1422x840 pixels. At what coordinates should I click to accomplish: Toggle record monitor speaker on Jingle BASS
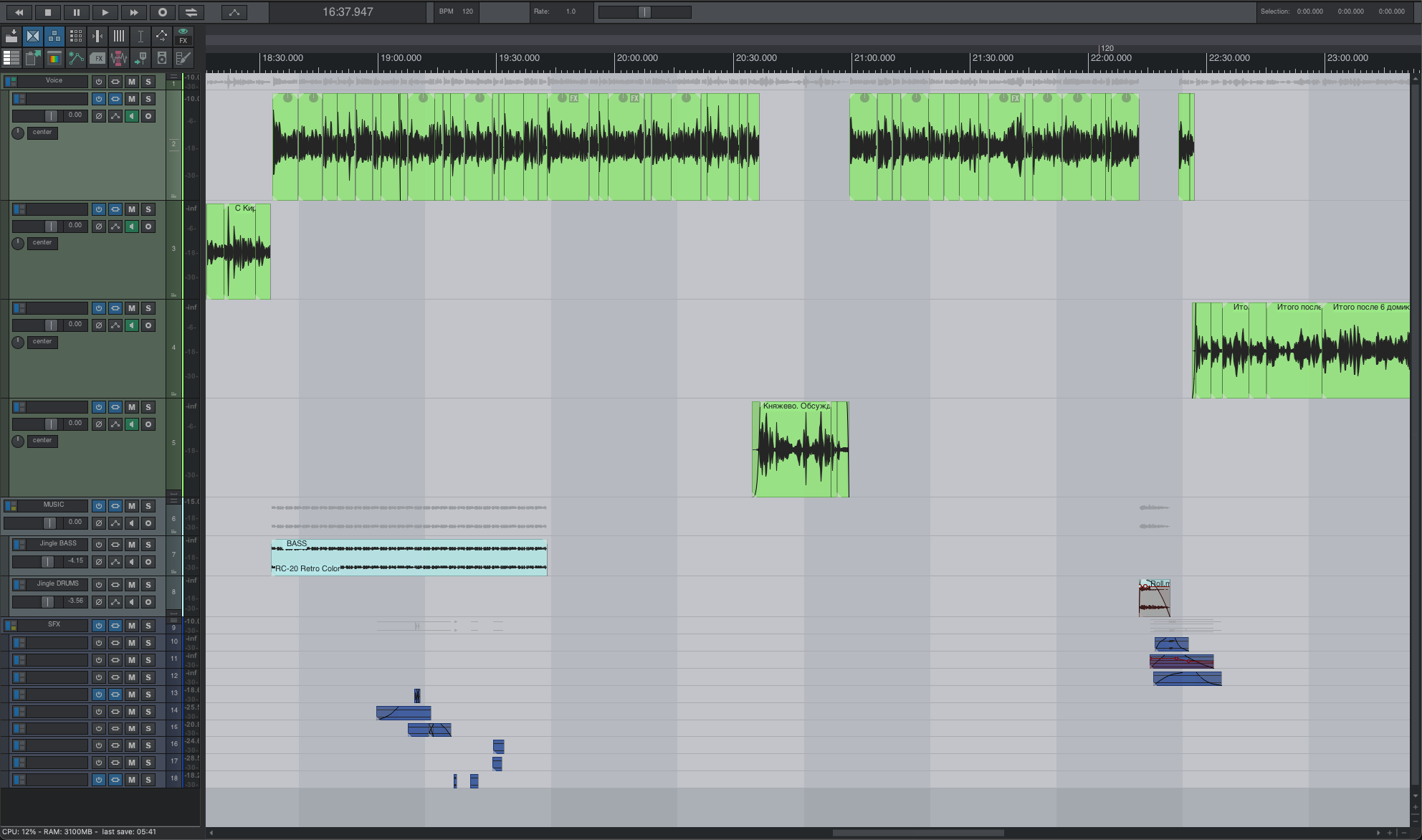coord(132,562)
